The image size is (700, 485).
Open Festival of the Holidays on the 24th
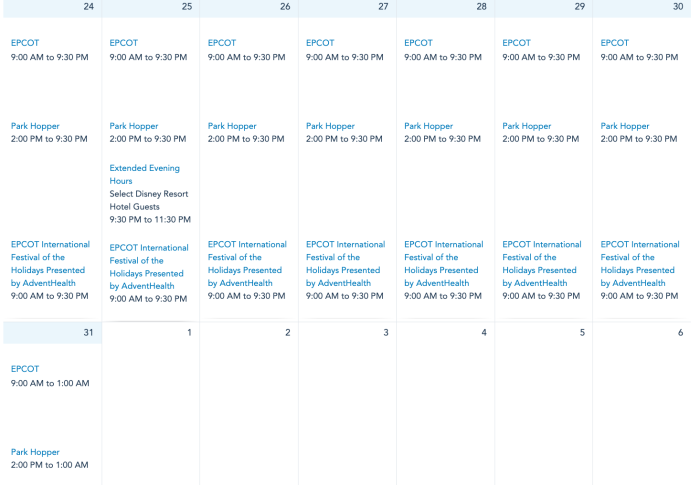[x=50, y=263]
